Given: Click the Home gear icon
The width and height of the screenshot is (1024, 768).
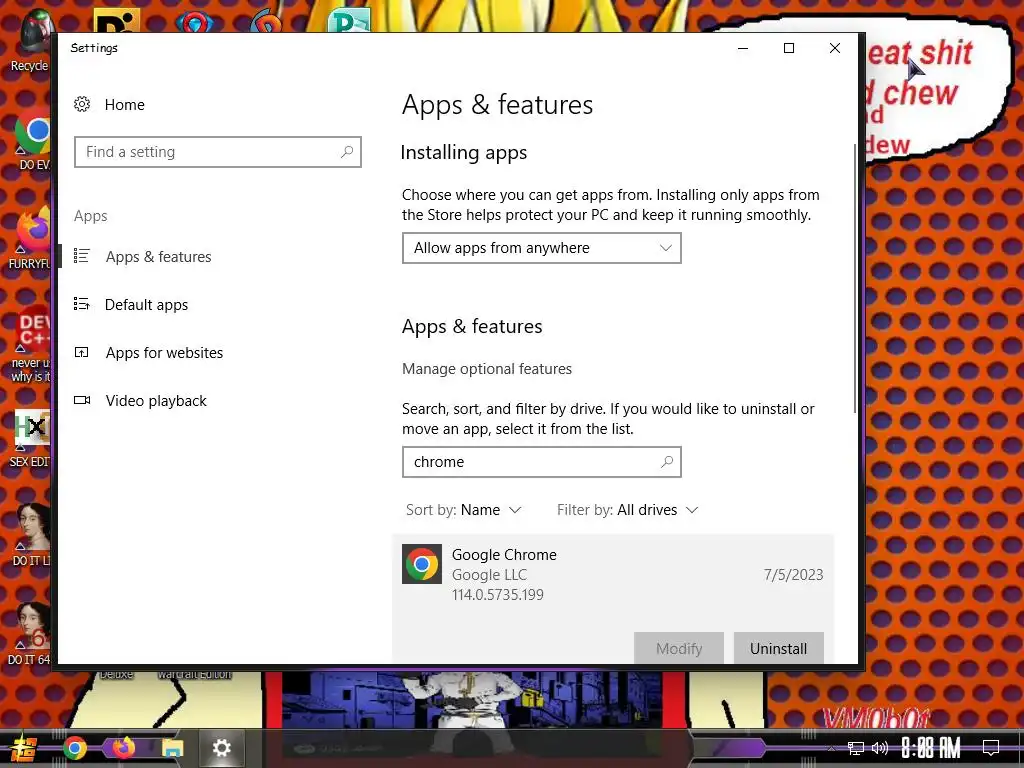Looking at the screenshot, I should (82, 104).
